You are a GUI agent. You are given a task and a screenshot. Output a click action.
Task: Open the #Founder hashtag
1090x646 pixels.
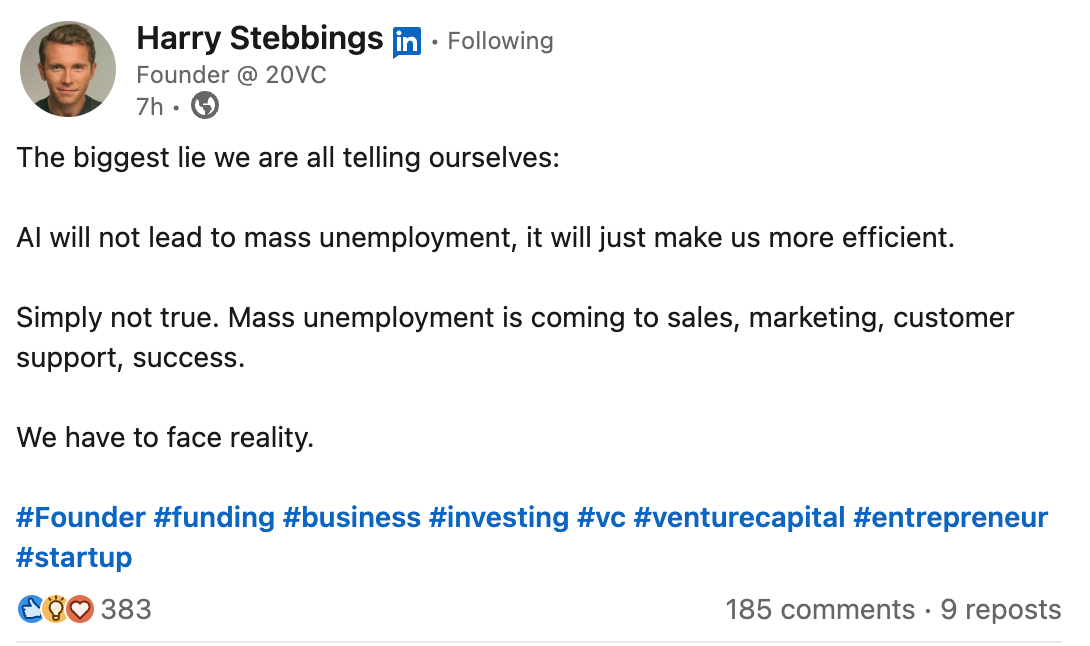(81, 517)
